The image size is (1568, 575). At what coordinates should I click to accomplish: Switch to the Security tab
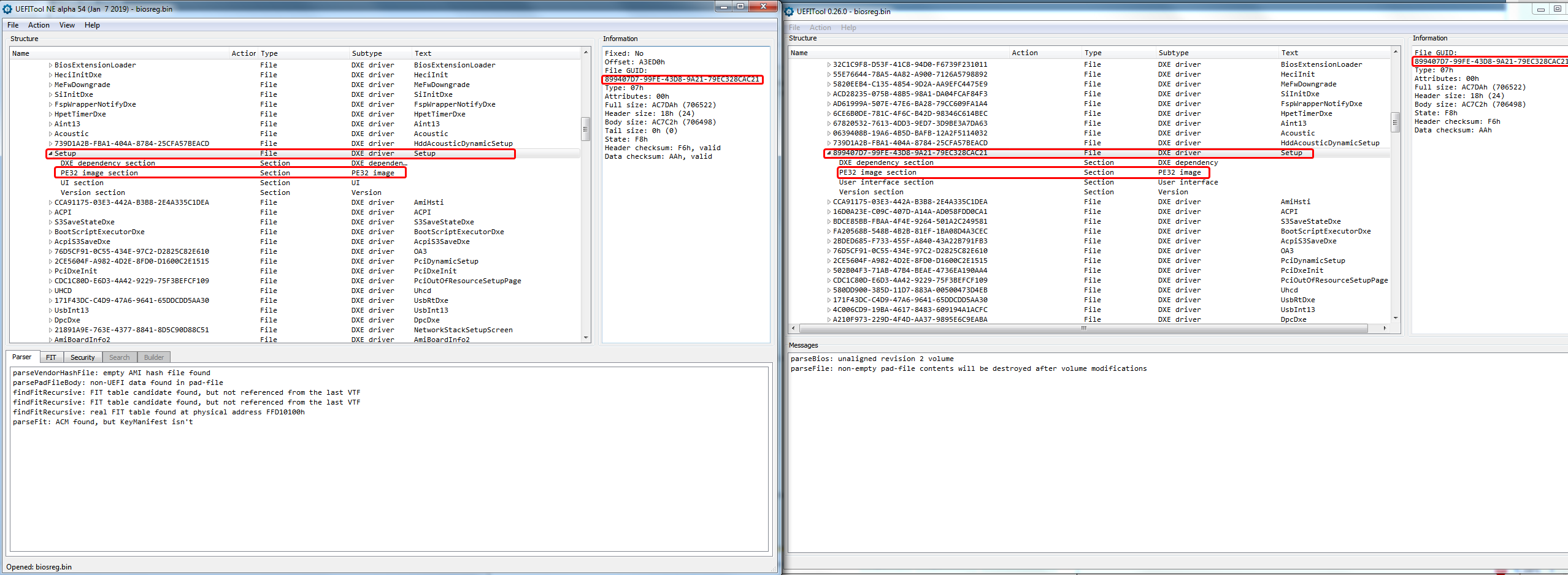[82, 357]
